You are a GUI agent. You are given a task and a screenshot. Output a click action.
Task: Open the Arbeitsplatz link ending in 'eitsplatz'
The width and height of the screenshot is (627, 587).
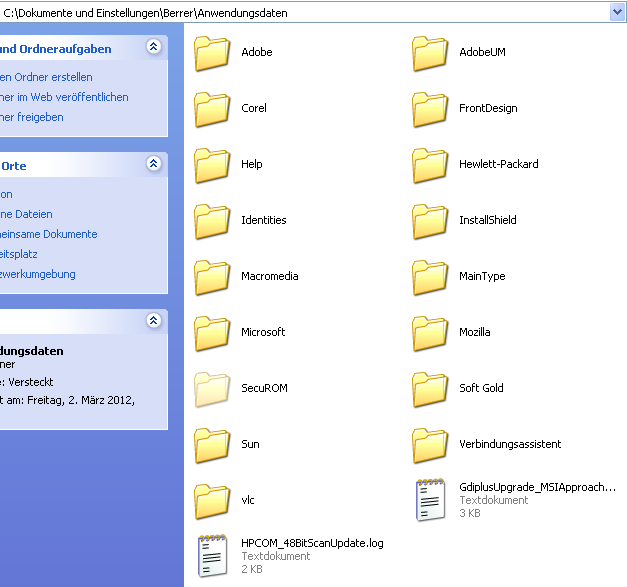coord(19,254)
